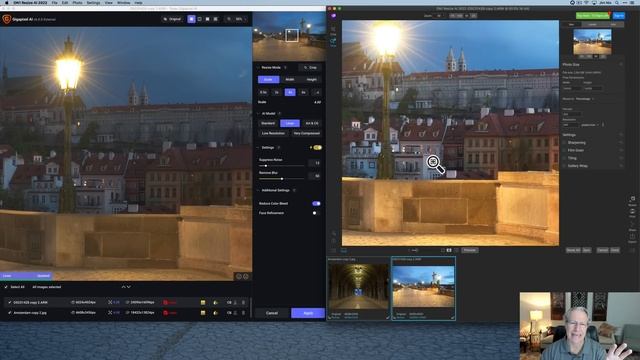The image size is (640, 360).
Task: Click compare view icon in ON1 bottom toolbar
Action: 449,250
